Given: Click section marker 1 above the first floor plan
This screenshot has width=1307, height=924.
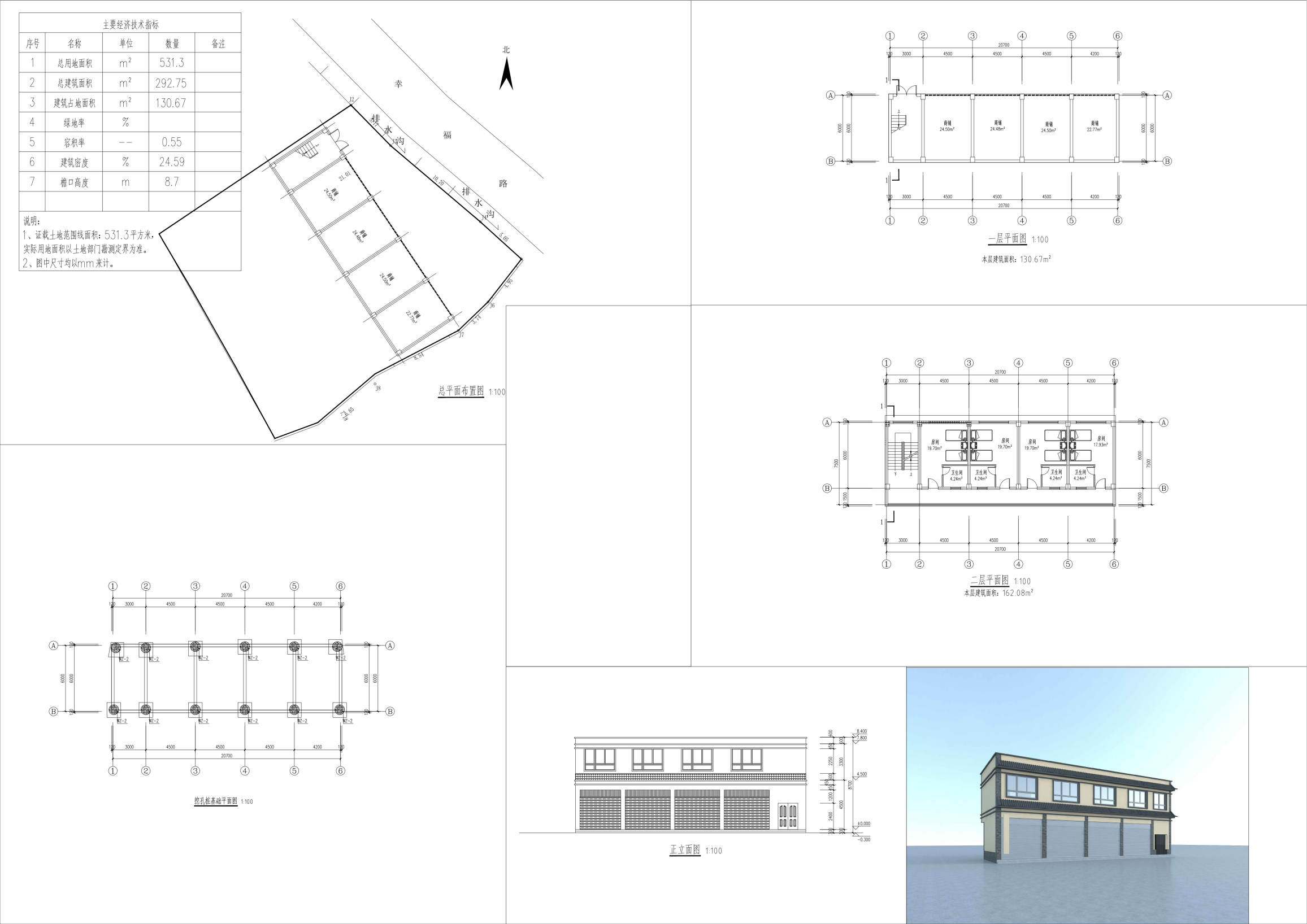Looking at the screenshot, I should pos(887,80).
